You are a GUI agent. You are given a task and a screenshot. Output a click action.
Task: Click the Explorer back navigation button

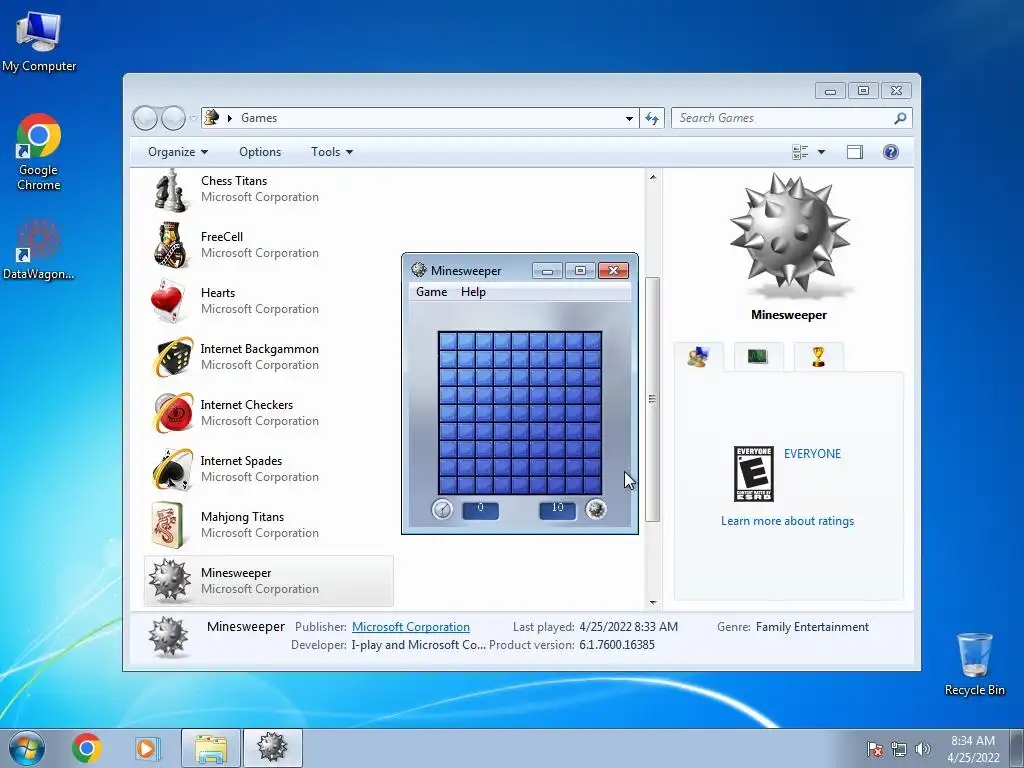145,118
